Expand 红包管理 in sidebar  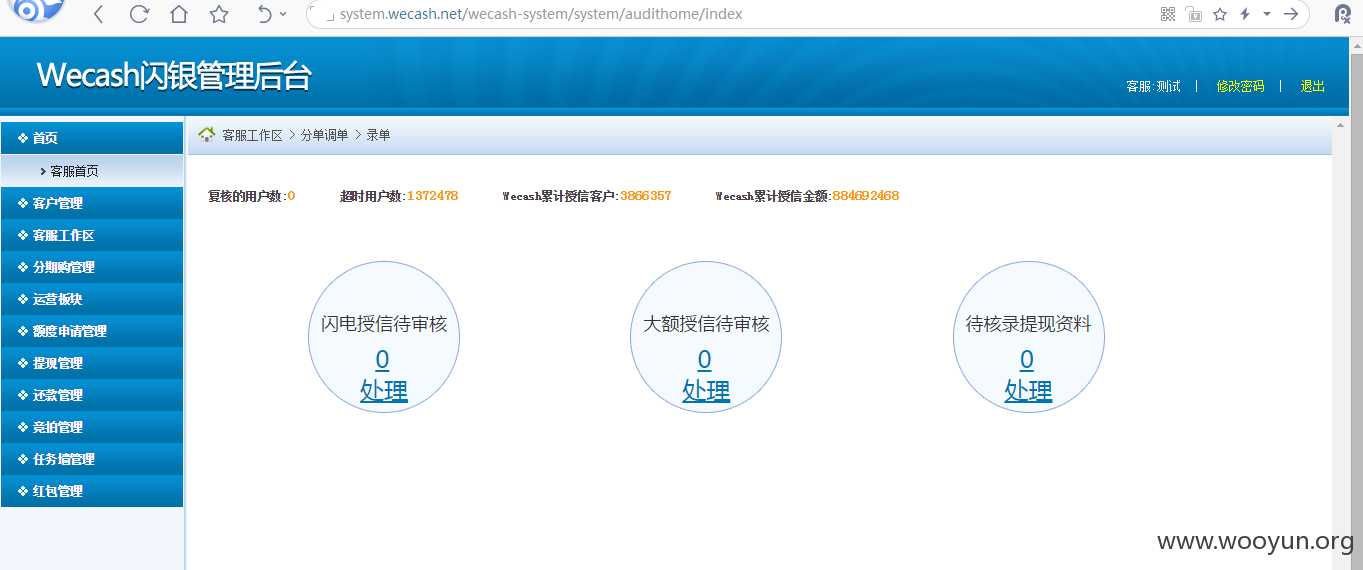click(x=92, y=491)
